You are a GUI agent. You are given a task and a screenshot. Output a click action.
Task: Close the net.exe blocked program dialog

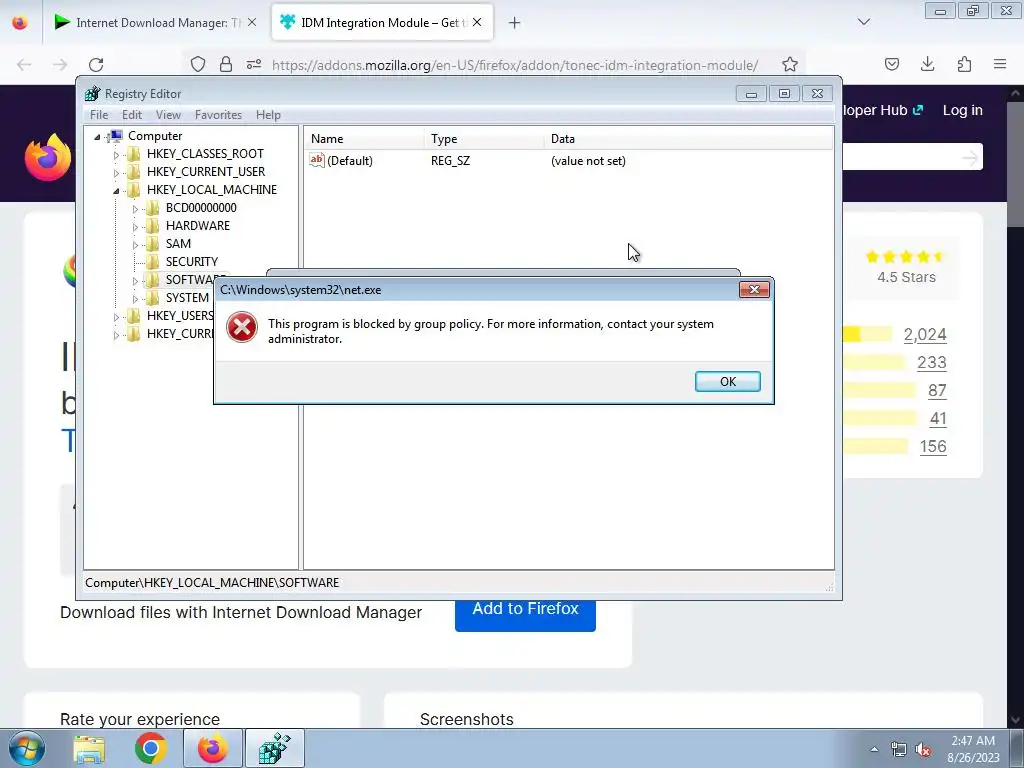754,289
